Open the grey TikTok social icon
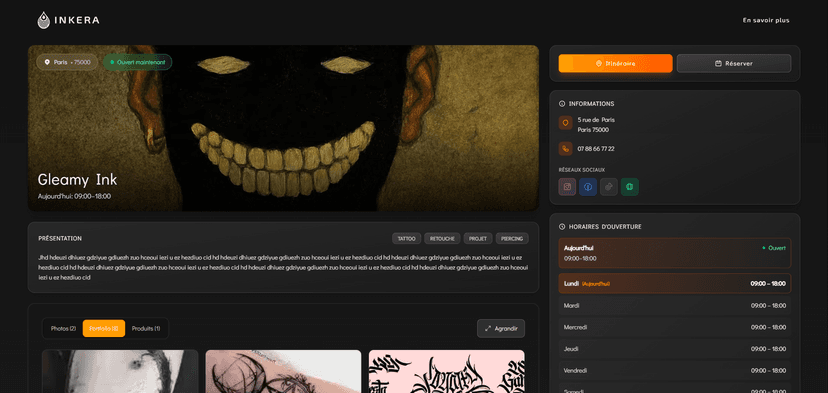The image size is (828, 393). coord(609,187)
